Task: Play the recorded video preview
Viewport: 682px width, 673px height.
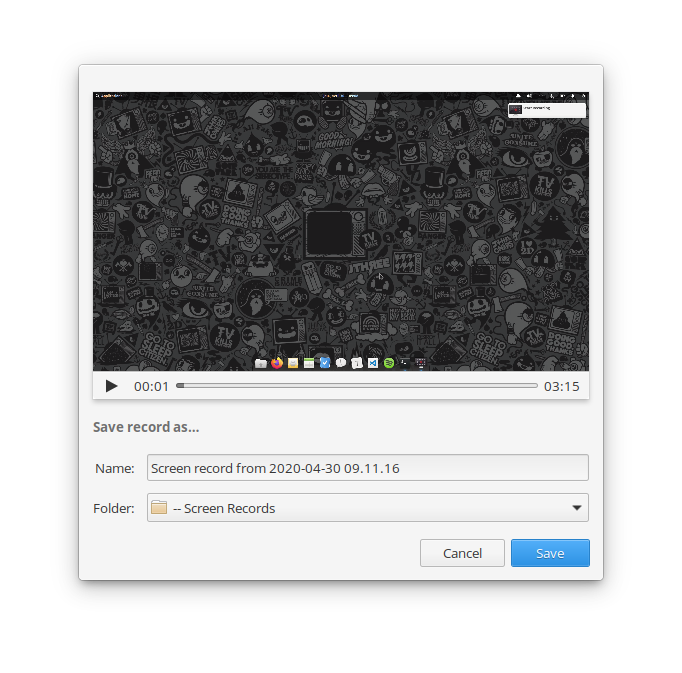Action: pyautogui.click(x=111, y=386)
